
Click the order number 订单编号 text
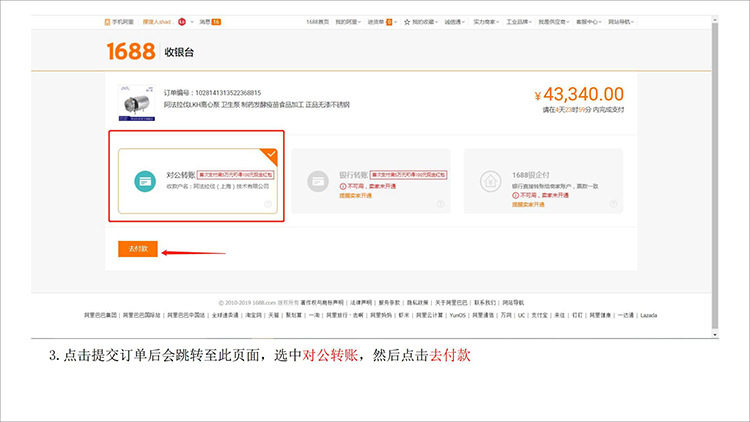[x=212, y=93]
